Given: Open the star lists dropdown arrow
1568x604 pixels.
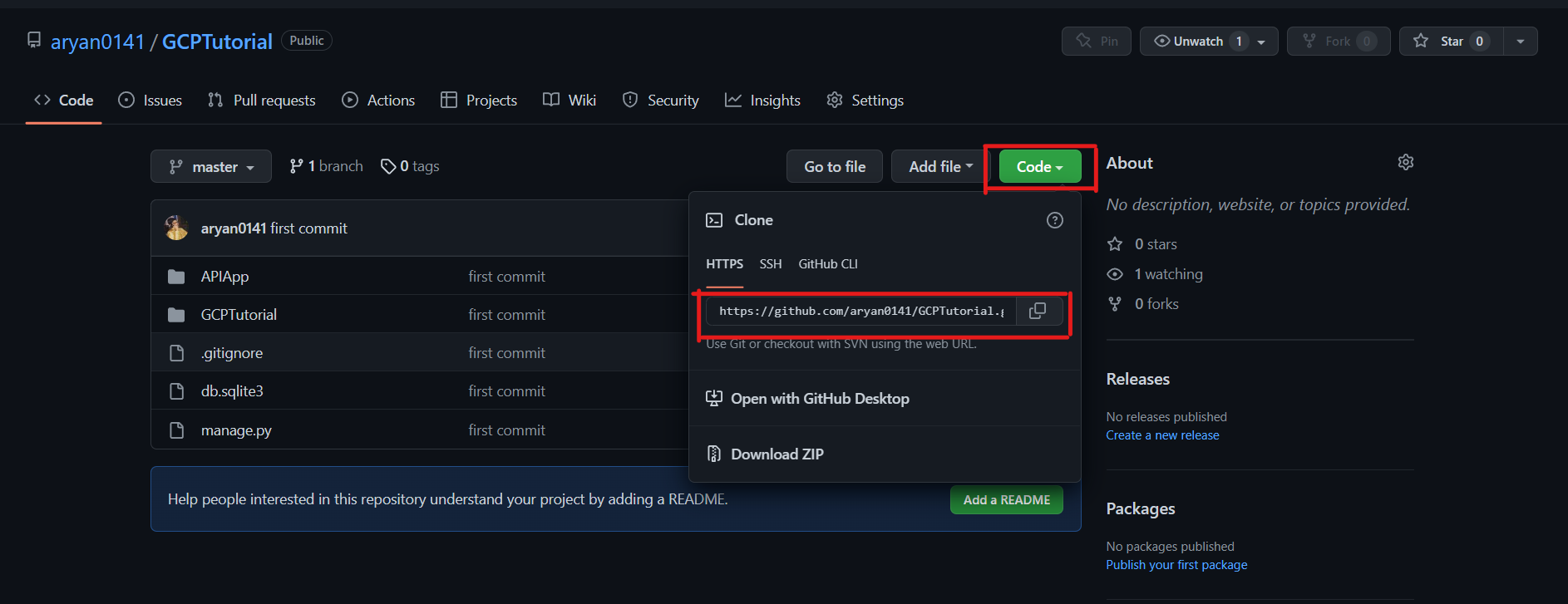Looking at the screenshot, I should coord(1521,41).
